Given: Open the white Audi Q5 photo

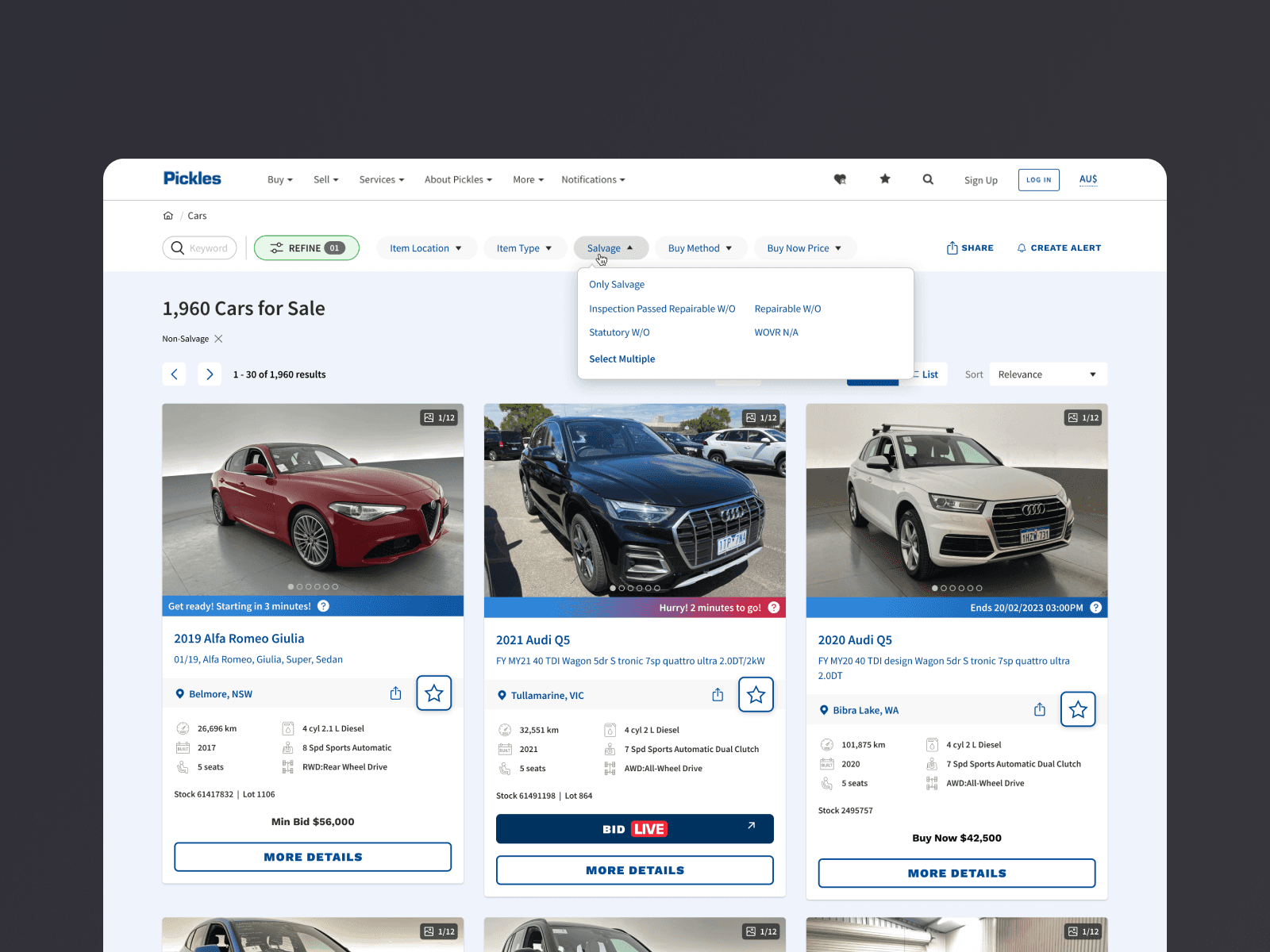Looking at the screenshot, I should click(x=957, y=501).
